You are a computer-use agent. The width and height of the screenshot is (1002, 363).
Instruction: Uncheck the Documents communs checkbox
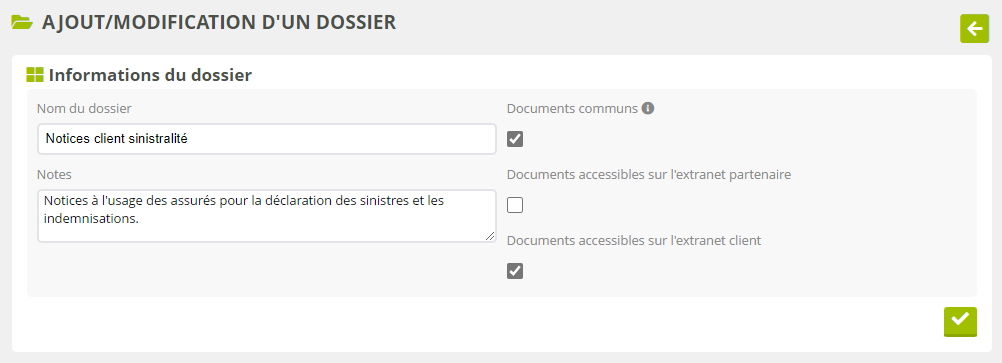pyautogui.click(x=515, y=139)
